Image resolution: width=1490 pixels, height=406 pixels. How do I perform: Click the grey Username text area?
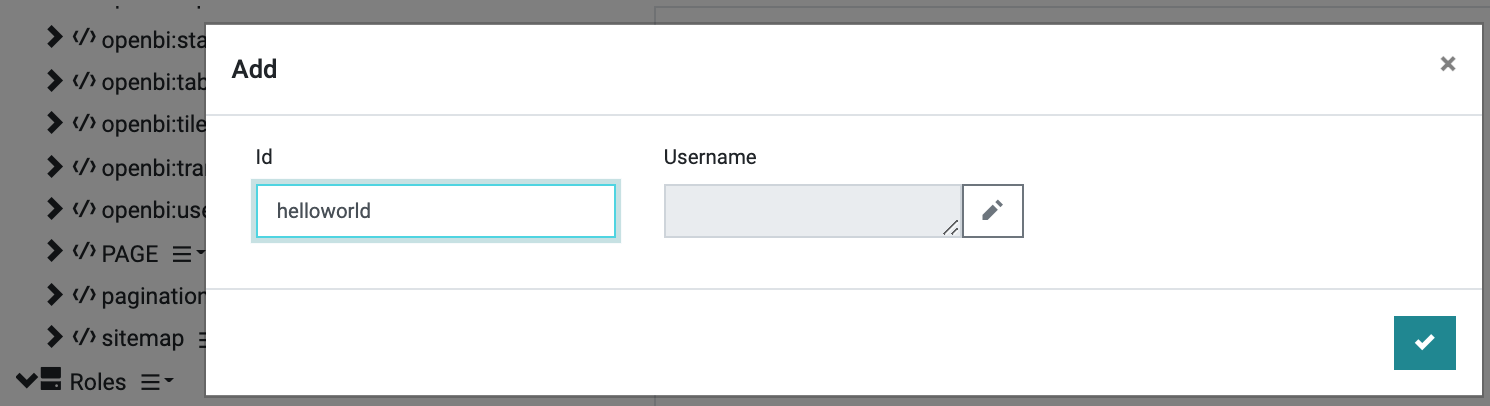click(813, 211)
